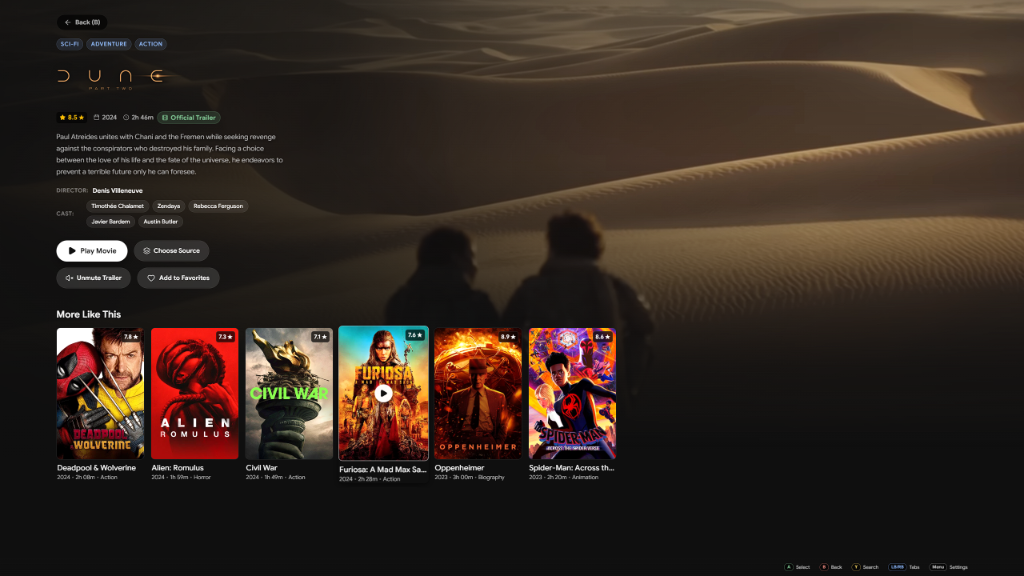Click the LB/RB Tabs controller hint
Image resolution: width=1024 pixels, height=576 pixels.
(x=904, y=567)
